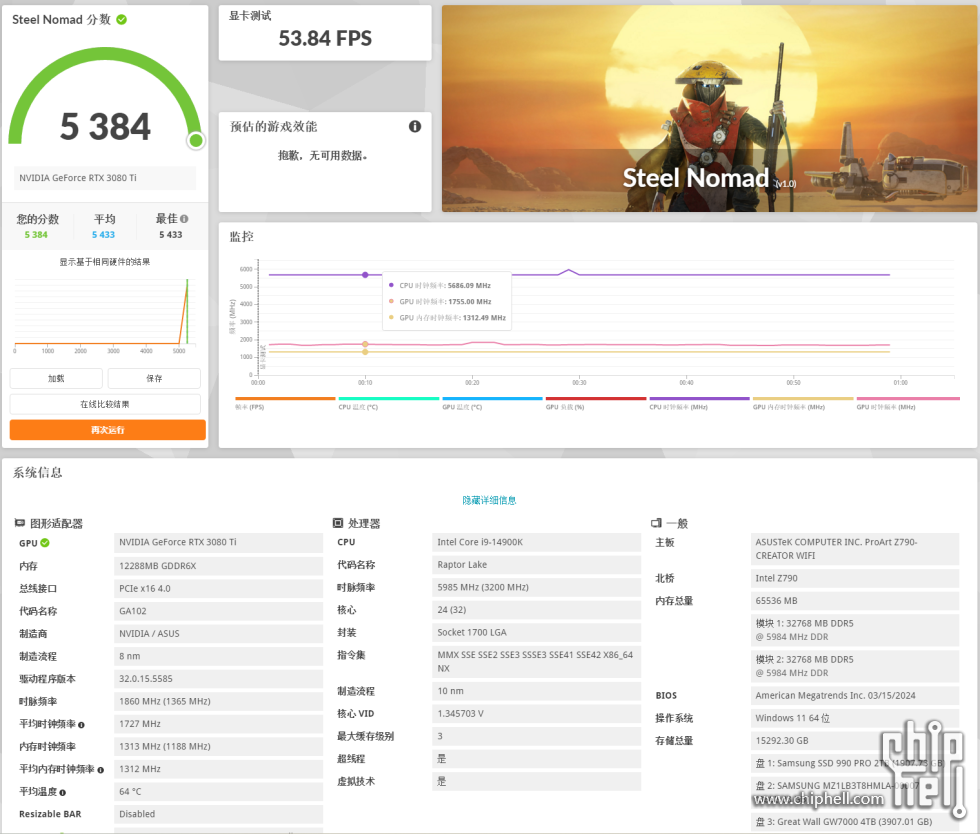Click the info icon beside 平均温度

[62, 792]
